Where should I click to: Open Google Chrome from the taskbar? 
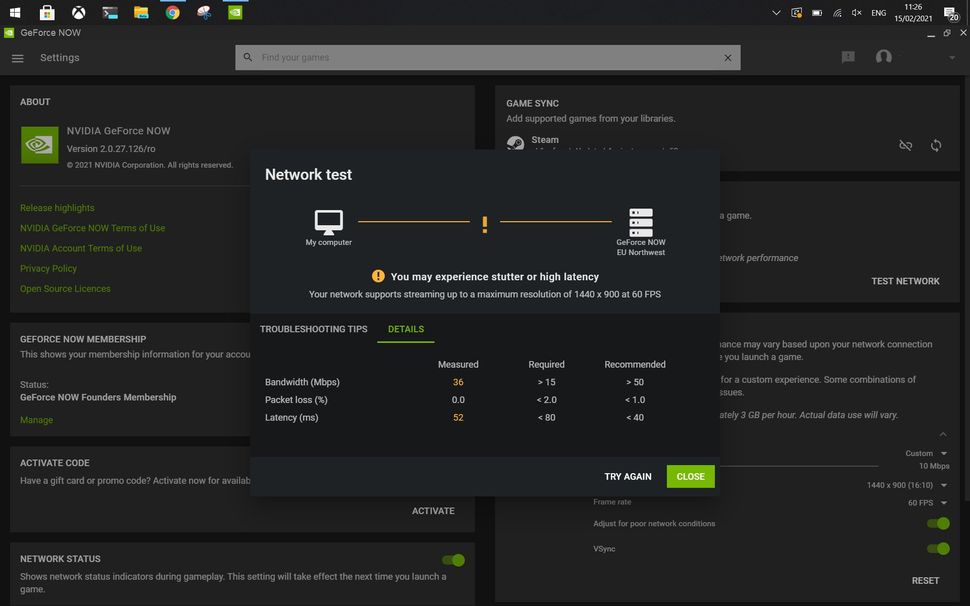click(172, 12)
